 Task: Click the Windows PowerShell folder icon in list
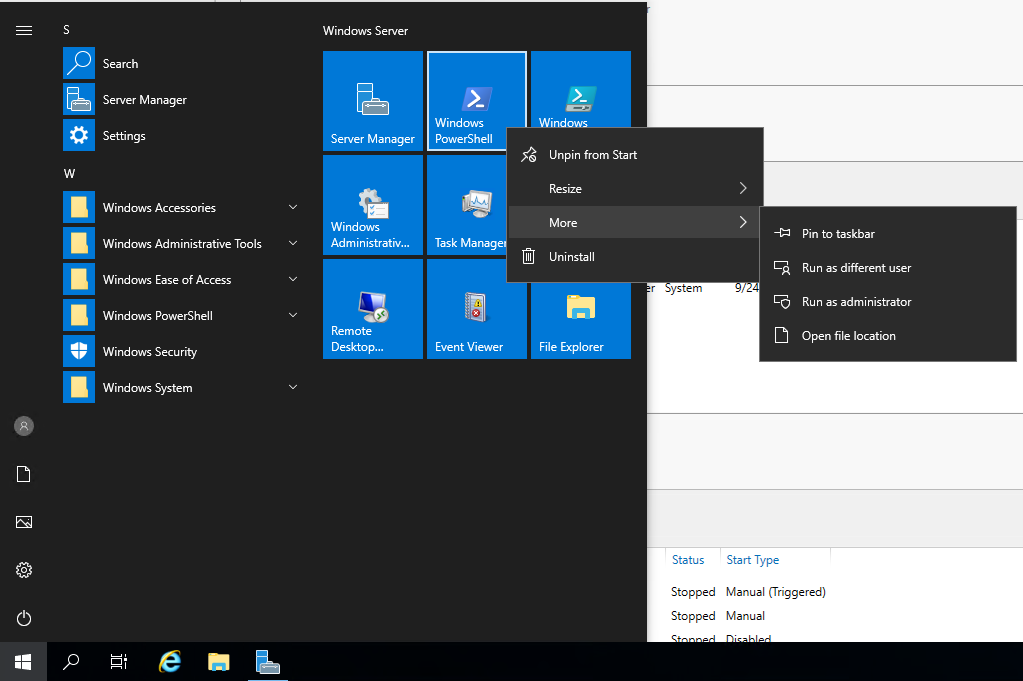click(x=79, y=315)
